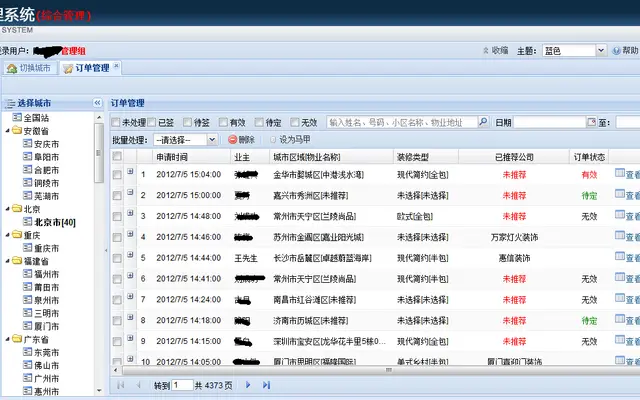The width and height of the screenshot is (640, 400).
Task: Go to previous page arrow
Action: [138, 385]
